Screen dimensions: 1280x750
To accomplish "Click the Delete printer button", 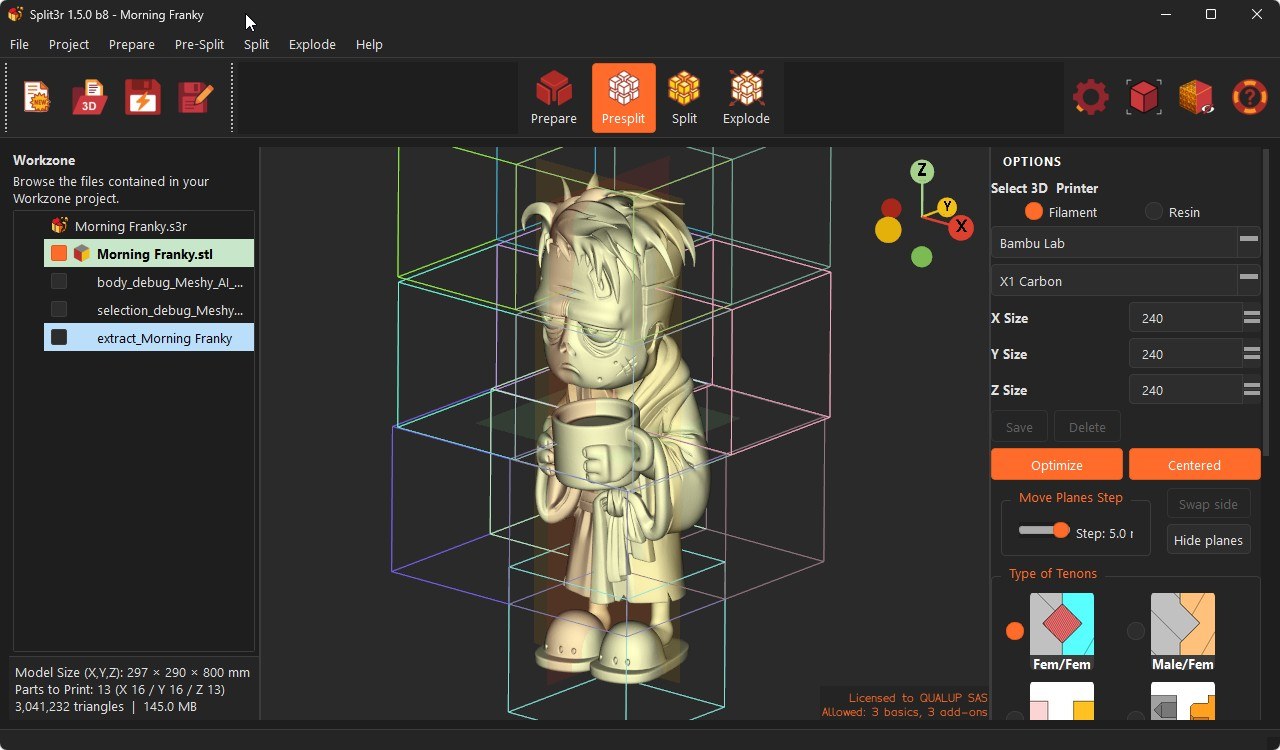I will point(1087,427).
